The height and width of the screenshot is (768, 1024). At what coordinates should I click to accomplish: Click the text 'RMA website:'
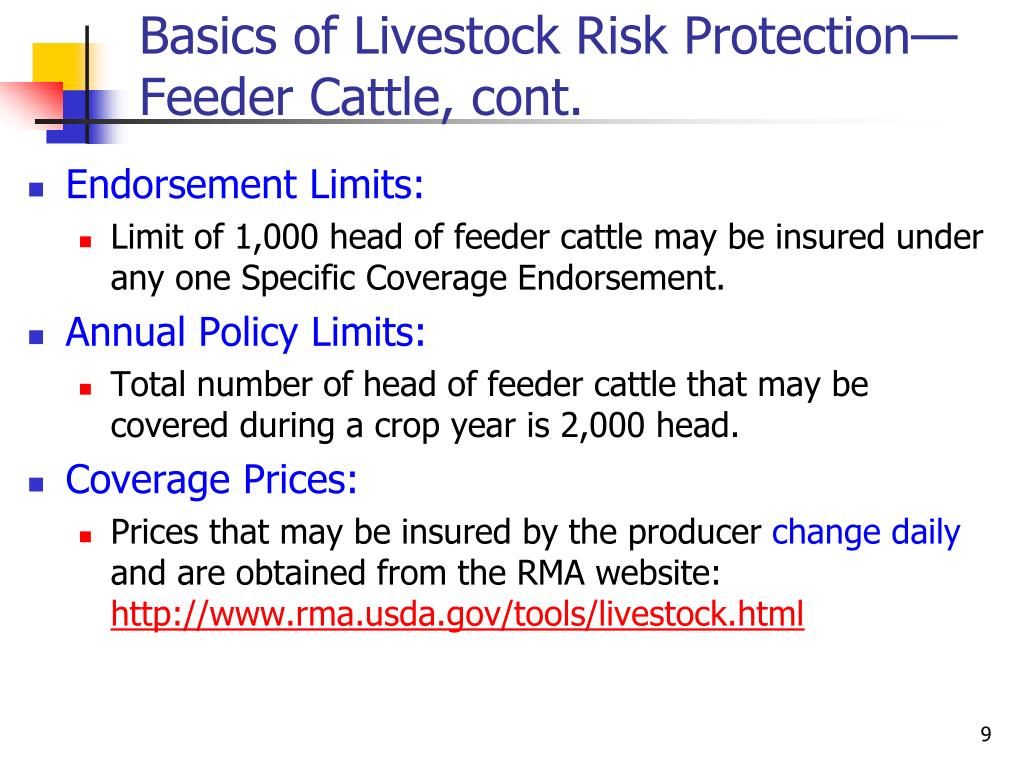[618, 573]
